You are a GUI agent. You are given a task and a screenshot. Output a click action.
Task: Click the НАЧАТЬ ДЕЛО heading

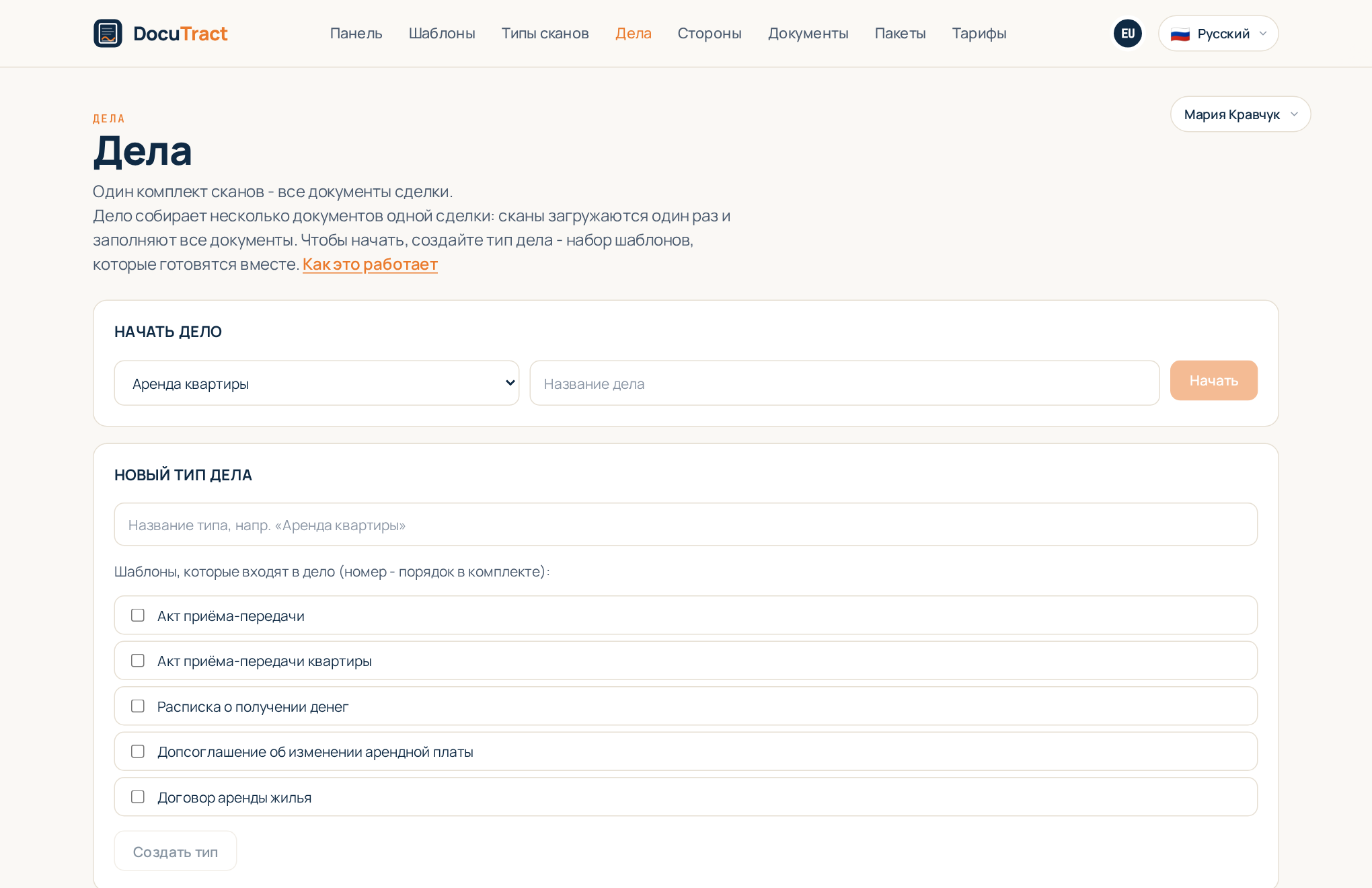coord(168,332)
